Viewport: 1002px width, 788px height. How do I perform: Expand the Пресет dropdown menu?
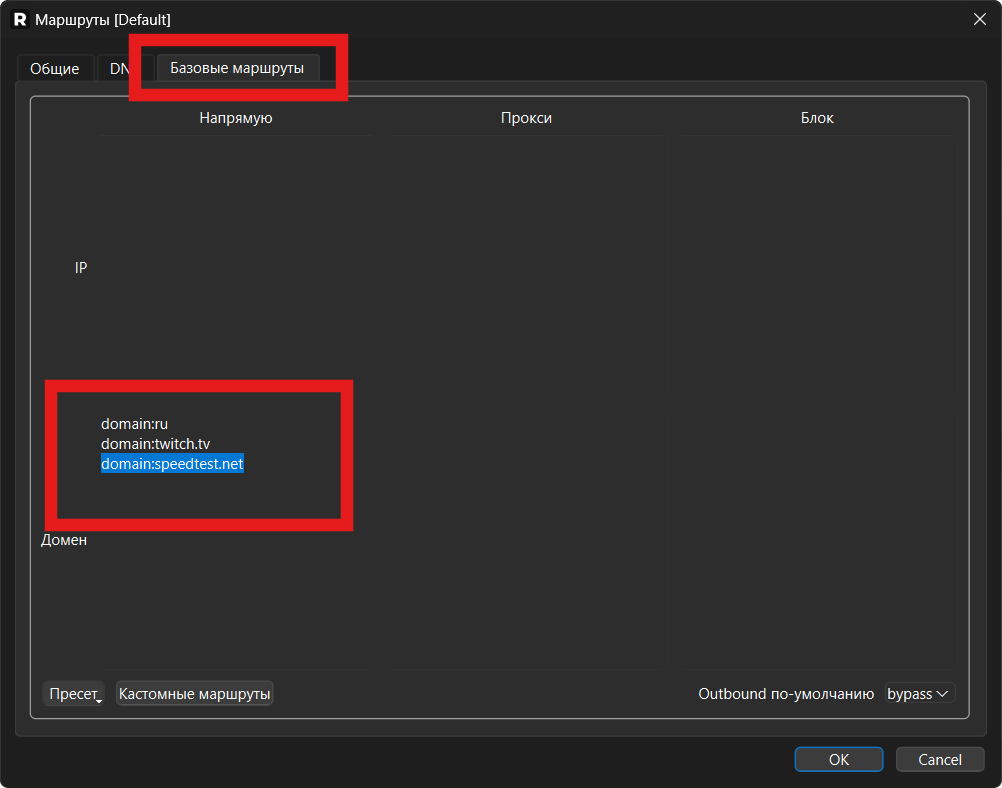74,694
